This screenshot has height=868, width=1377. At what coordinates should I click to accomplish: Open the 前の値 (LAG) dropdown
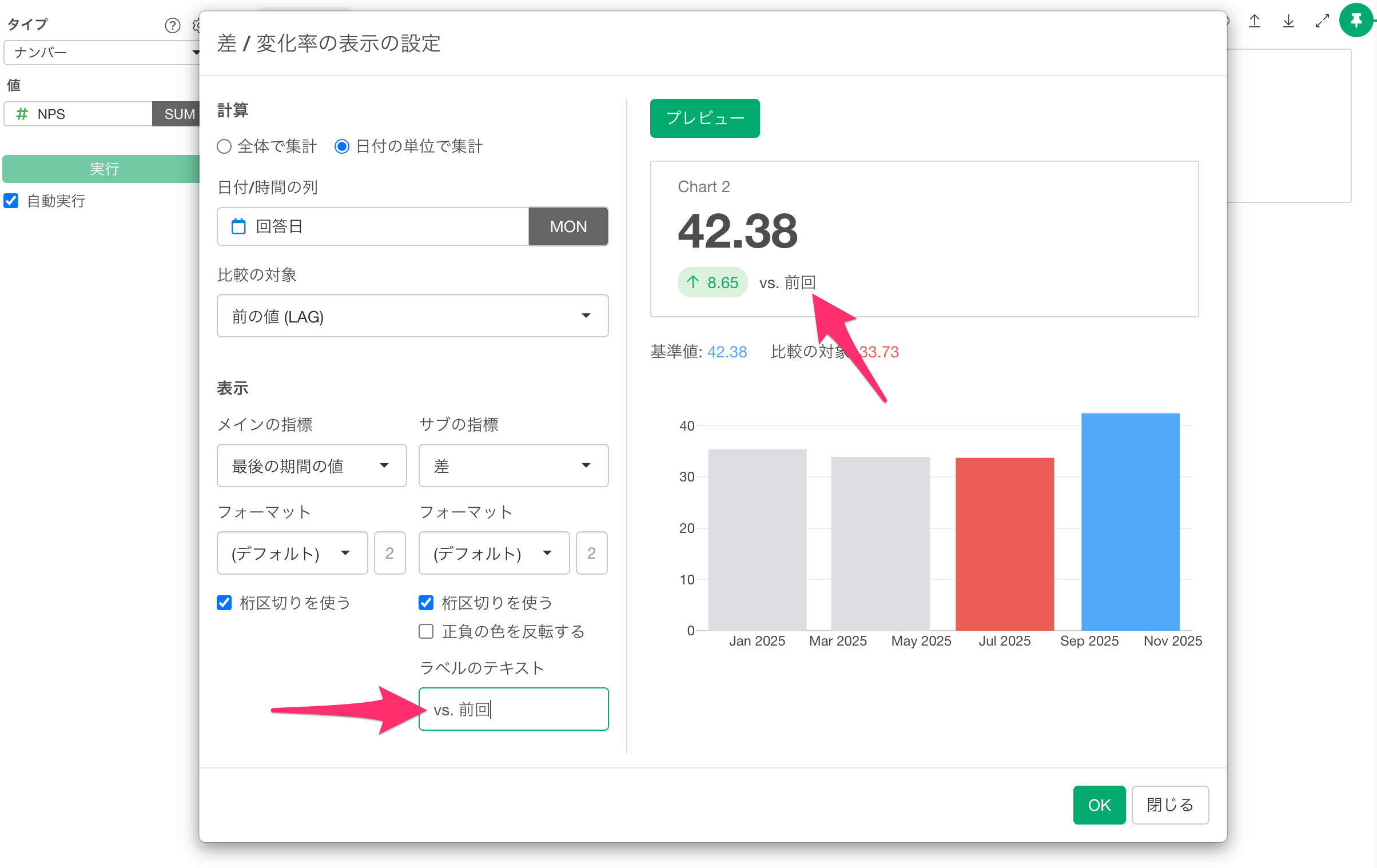point(412,316)
